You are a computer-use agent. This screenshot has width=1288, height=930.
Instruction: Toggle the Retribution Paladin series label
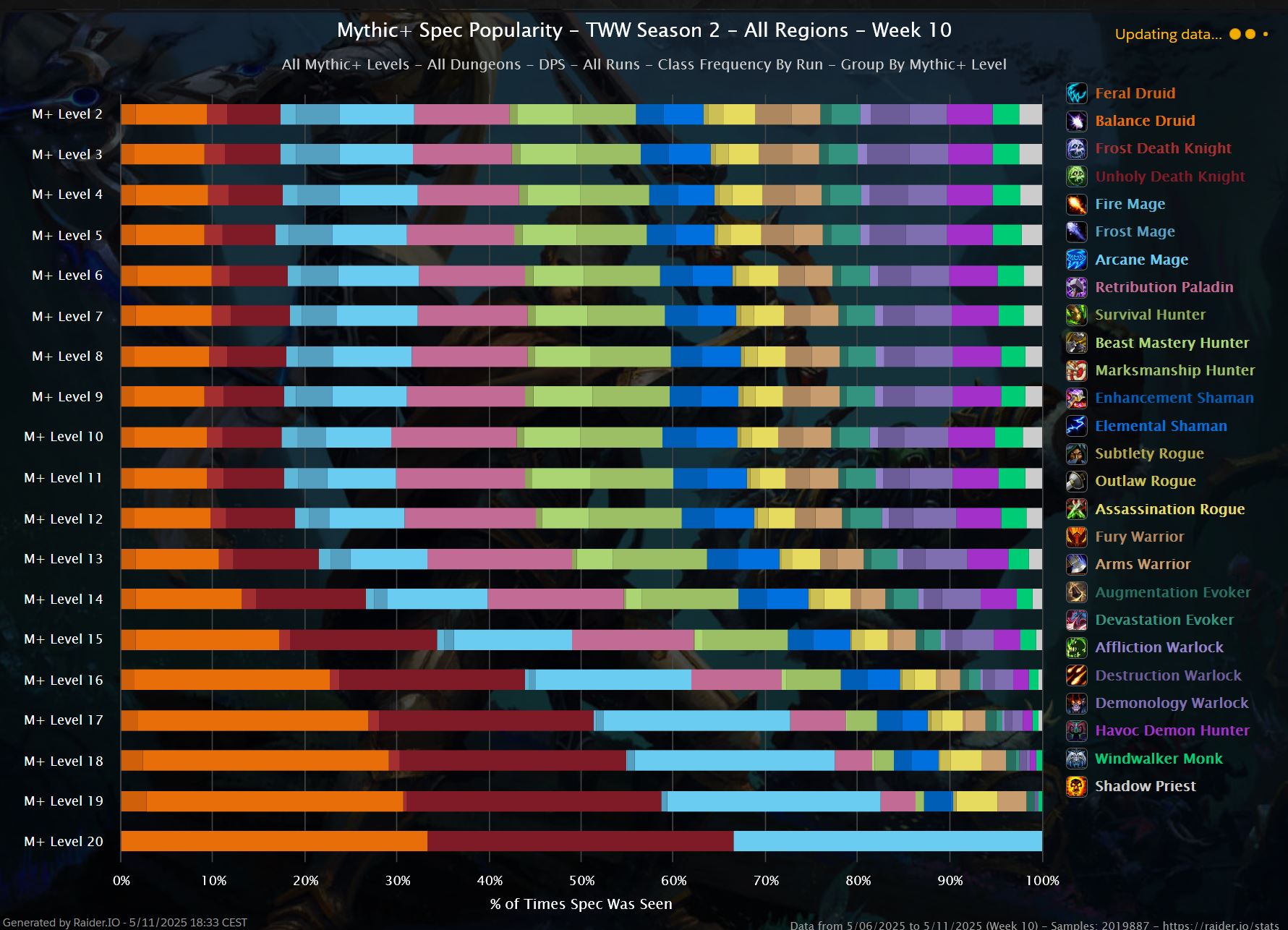pos(1164,287)
